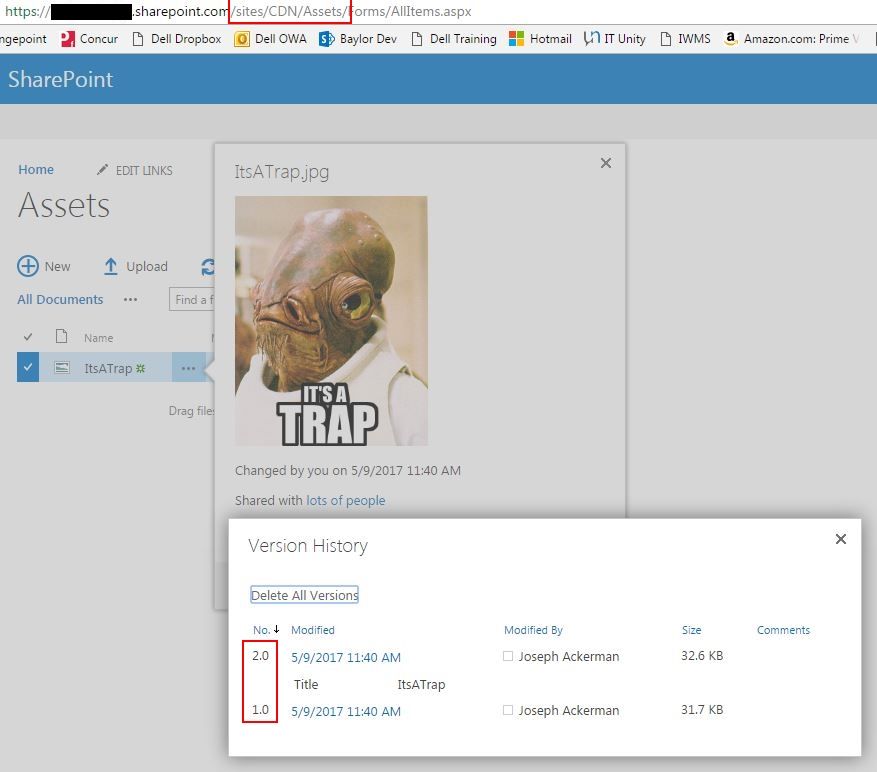Click version number 1.0

coord(260,710)
